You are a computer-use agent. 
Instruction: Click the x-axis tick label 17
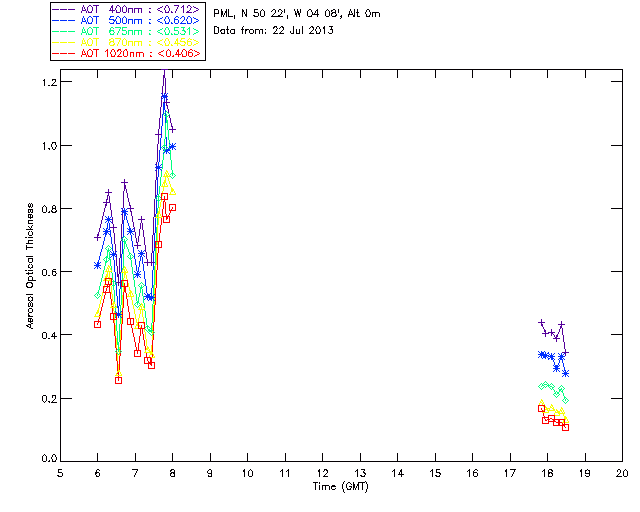tap(510, 473)
